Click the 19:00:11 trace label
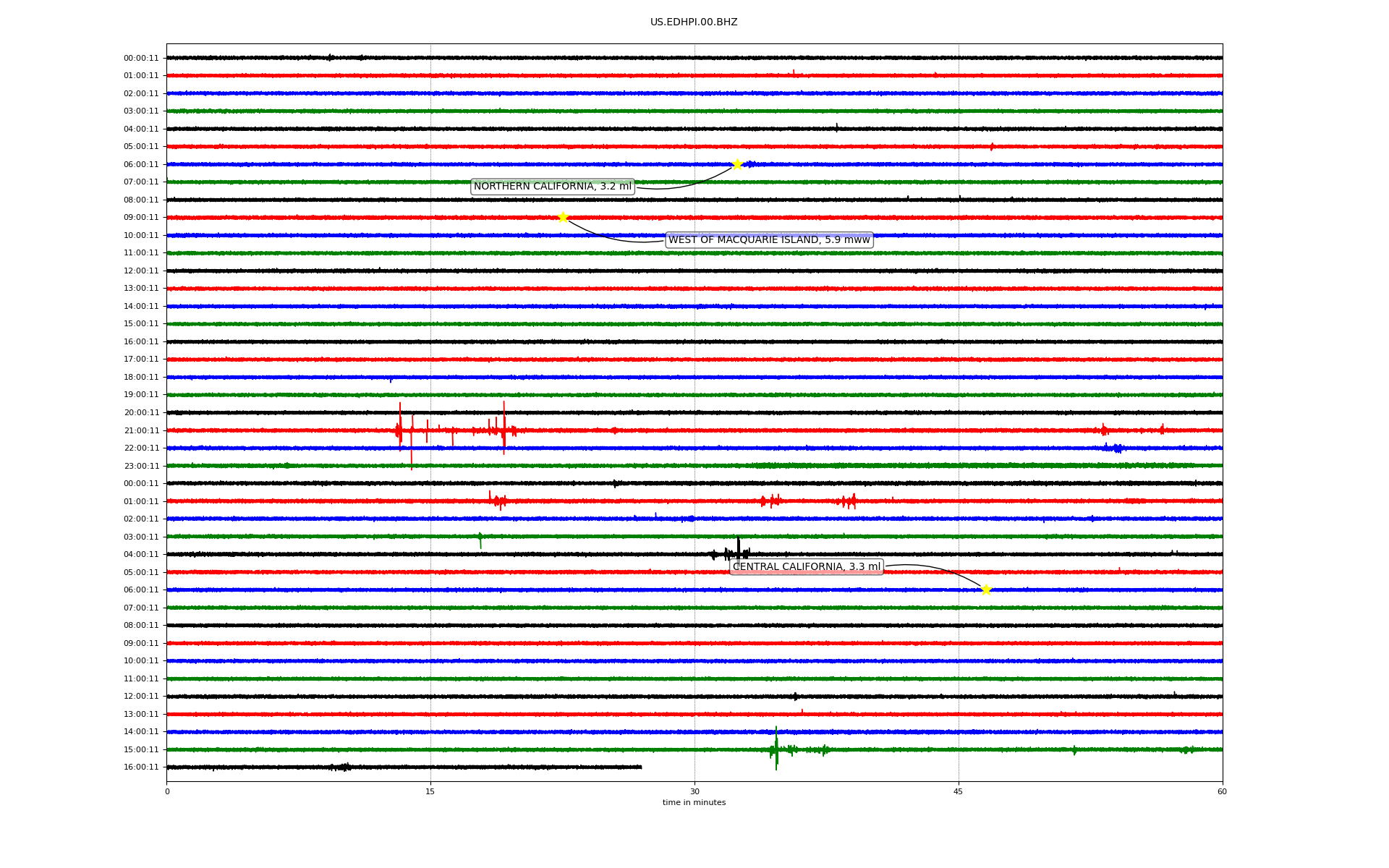Screen dimensions: 1389x868 pyautogui.click(x=141, y=395)
